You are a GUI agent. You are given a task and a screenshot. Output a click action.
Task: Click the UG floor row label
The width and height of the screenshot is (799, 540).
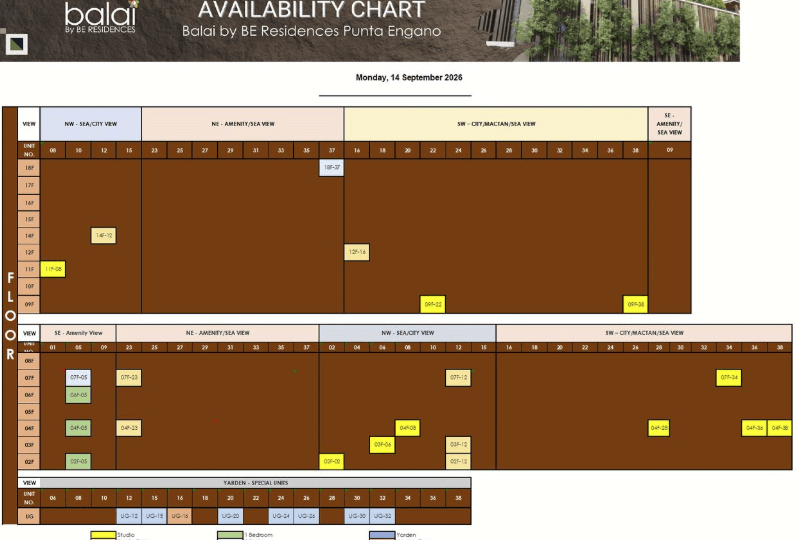29,516
